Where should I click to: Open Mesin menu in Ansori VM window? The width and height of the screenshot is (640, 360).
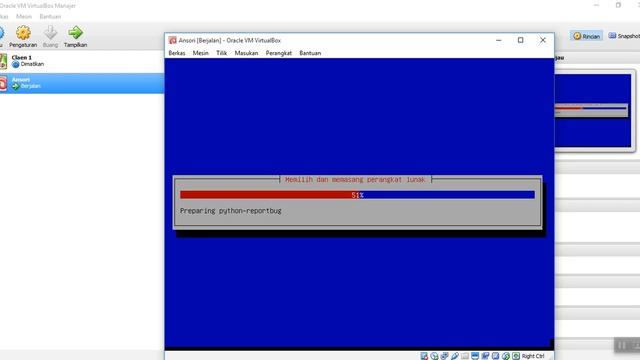click(200, 53)
